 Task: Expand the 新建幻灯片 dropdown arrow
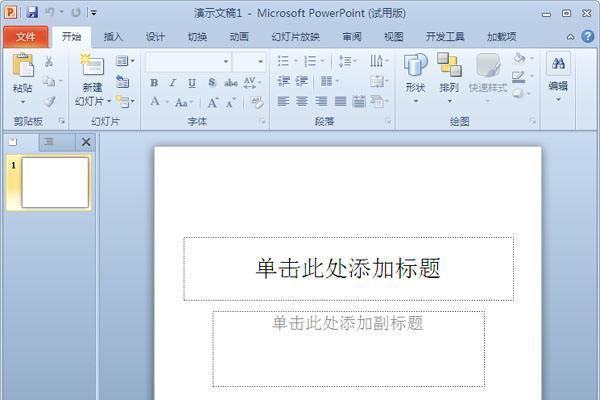pos(109,101)
